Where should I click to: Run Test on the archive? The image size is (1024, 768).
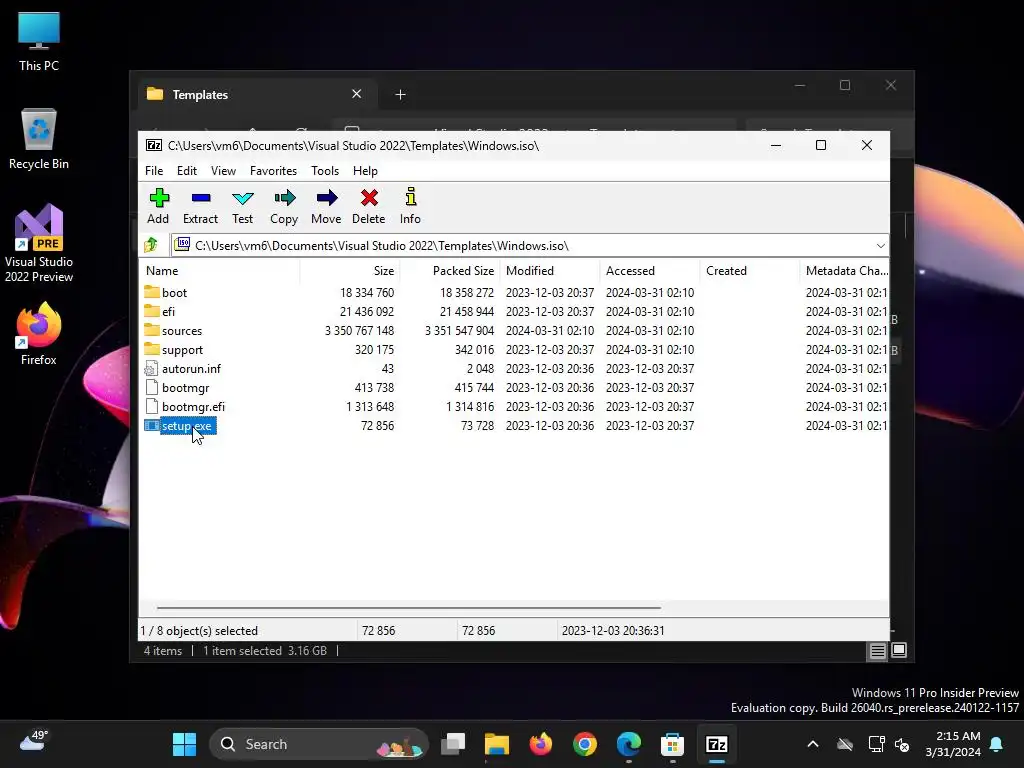coord(242,206)
